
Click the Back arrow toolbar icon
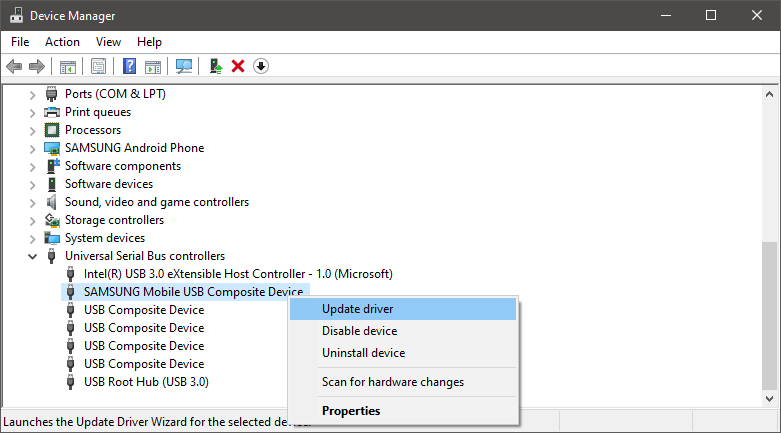click(x=14, y=67)
